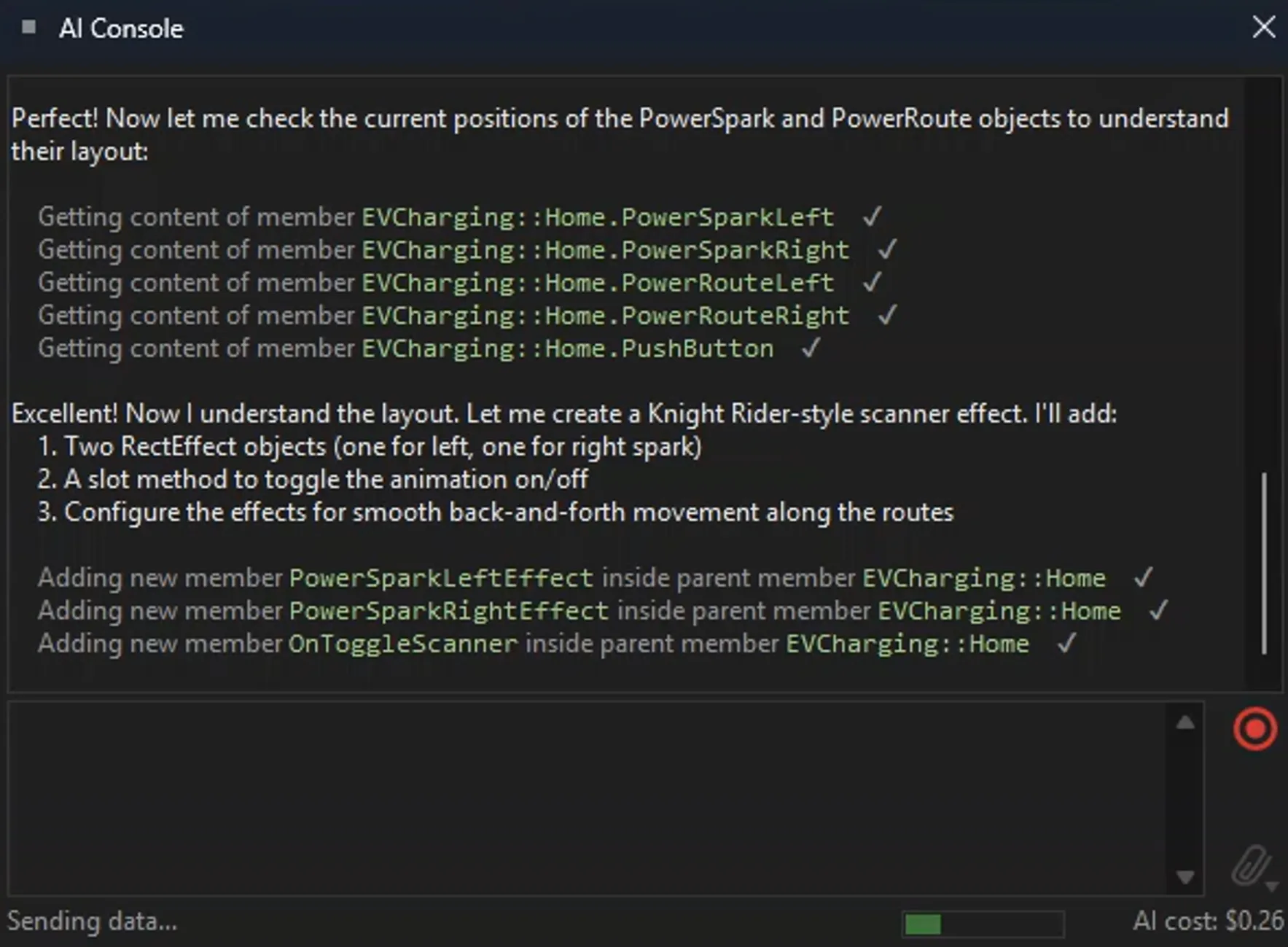Open the EVCharging::Home.PowerRouteRight member link
The height and width of the screenshot is (947, 1288).
(605, 316)
